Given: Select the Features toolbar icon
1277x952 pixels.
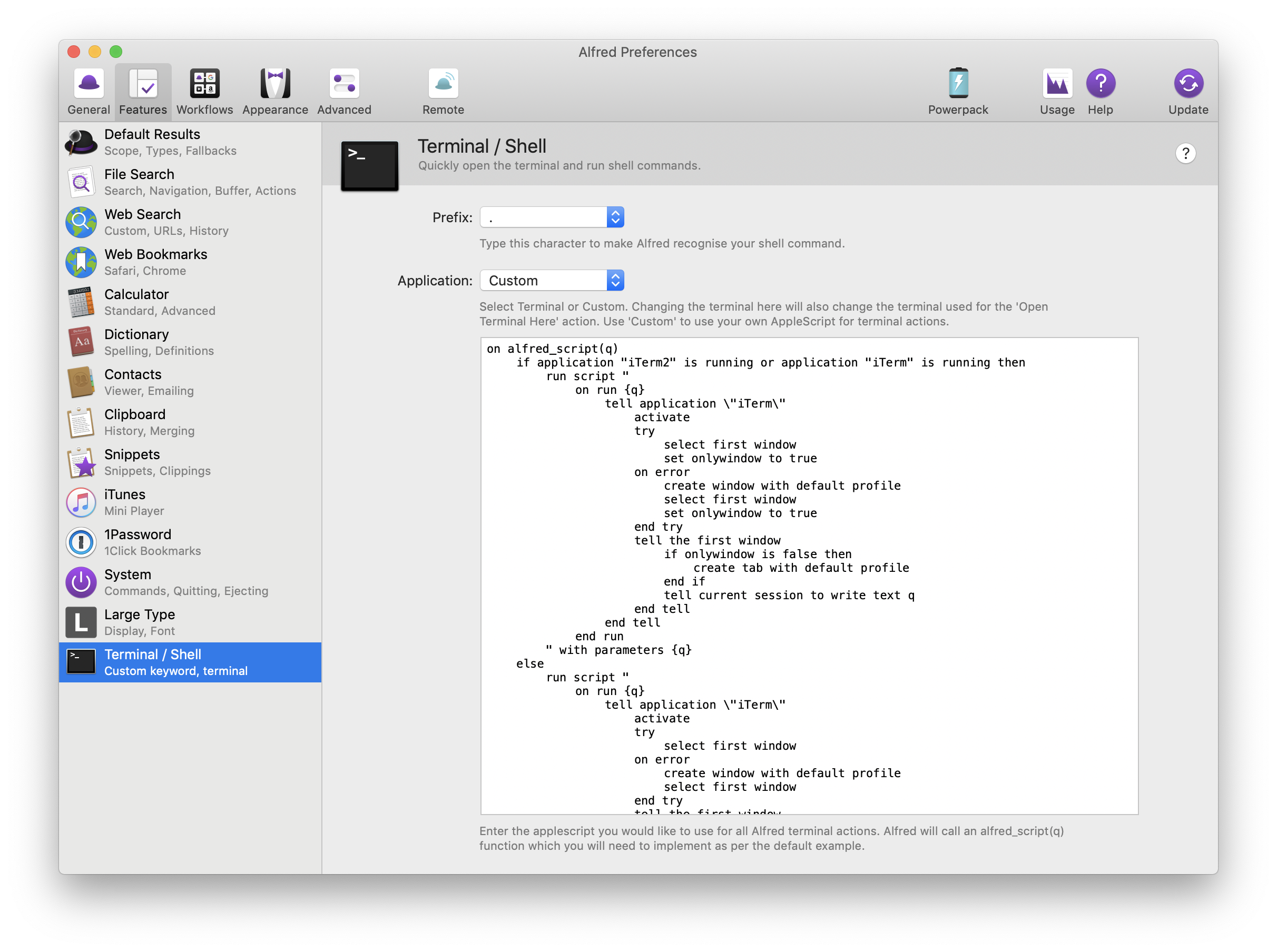Looking at the screenshot, I should 143,84.
